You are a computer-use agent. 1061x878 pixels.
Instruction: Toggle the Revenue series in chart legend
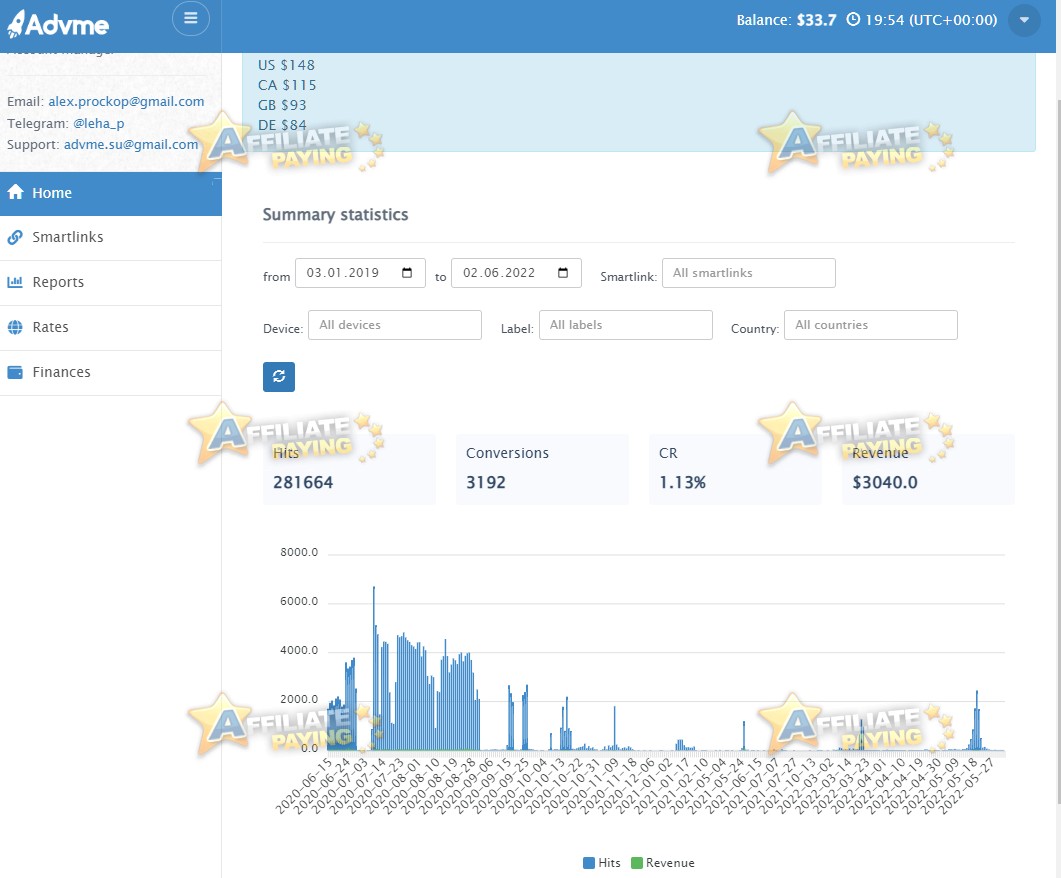(662, 862)
